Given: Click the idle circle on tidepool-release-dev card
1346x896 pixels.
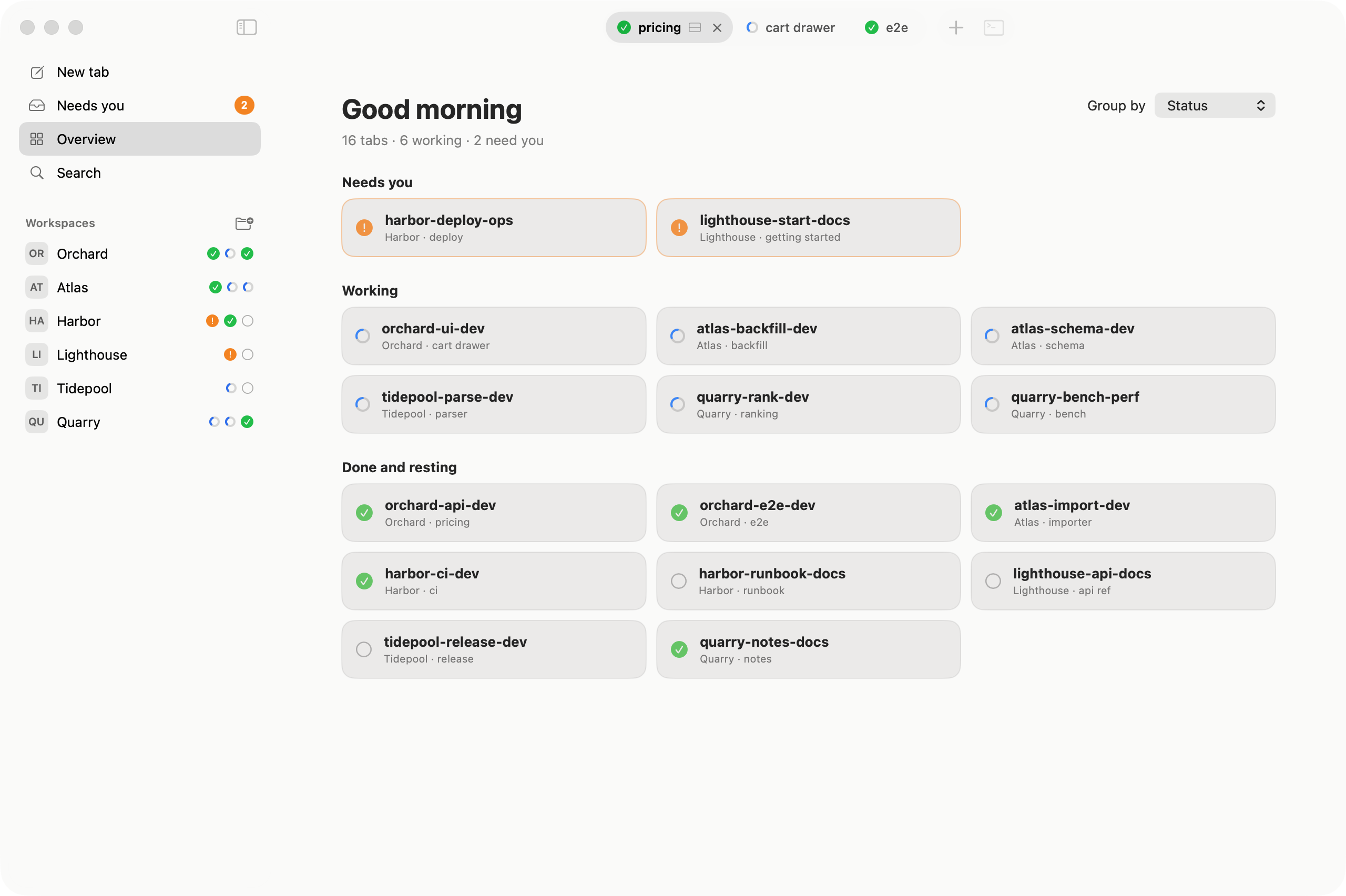Looking at the screenshot, I should tap(363, 649).
